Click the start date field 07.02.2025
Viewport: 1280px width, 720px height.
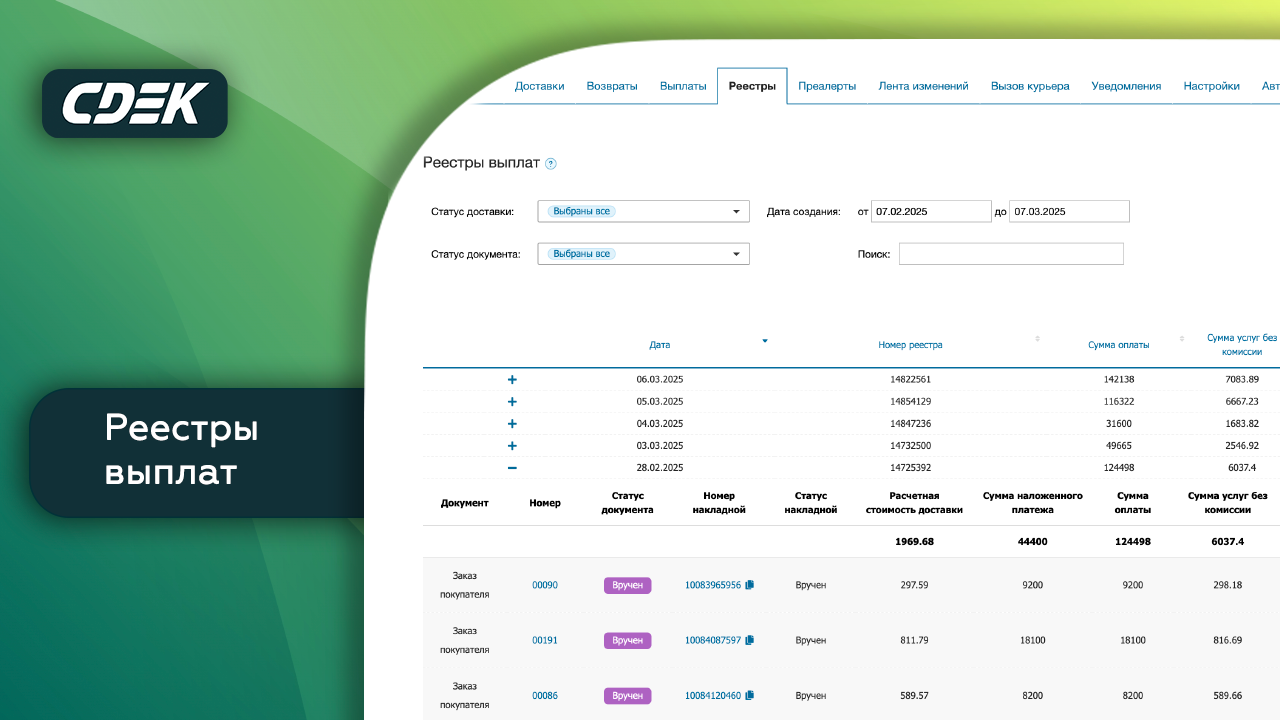pos(930,212)
